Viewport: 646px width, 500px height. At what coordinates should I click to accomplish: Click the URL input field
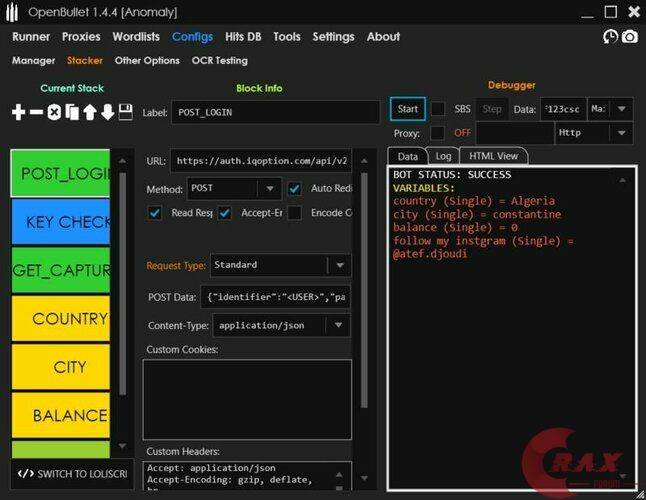click(x=261, y=161)
